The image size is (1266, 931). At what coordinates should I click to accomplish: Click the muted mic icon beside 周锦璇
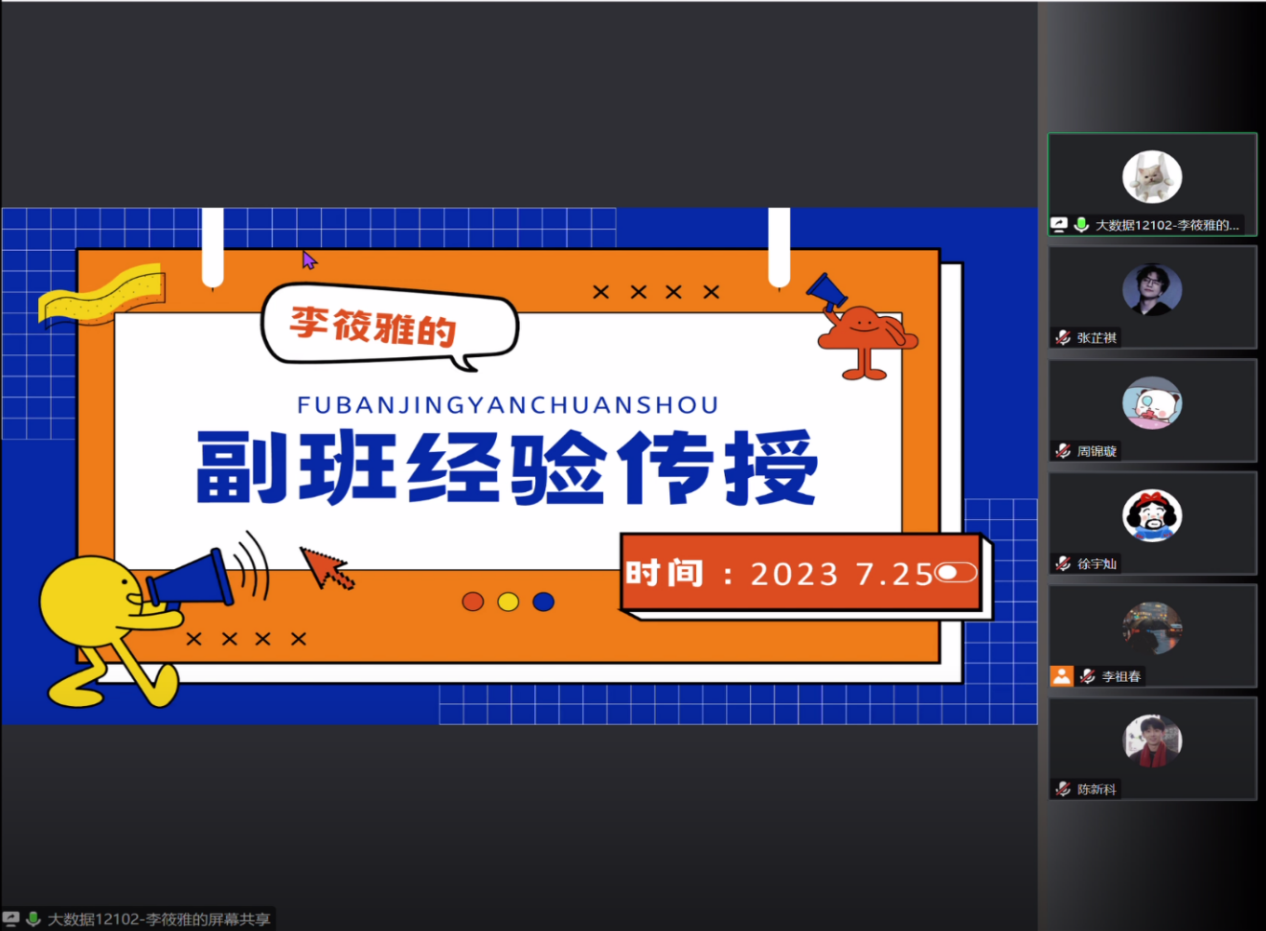(x=1063, y=451)
